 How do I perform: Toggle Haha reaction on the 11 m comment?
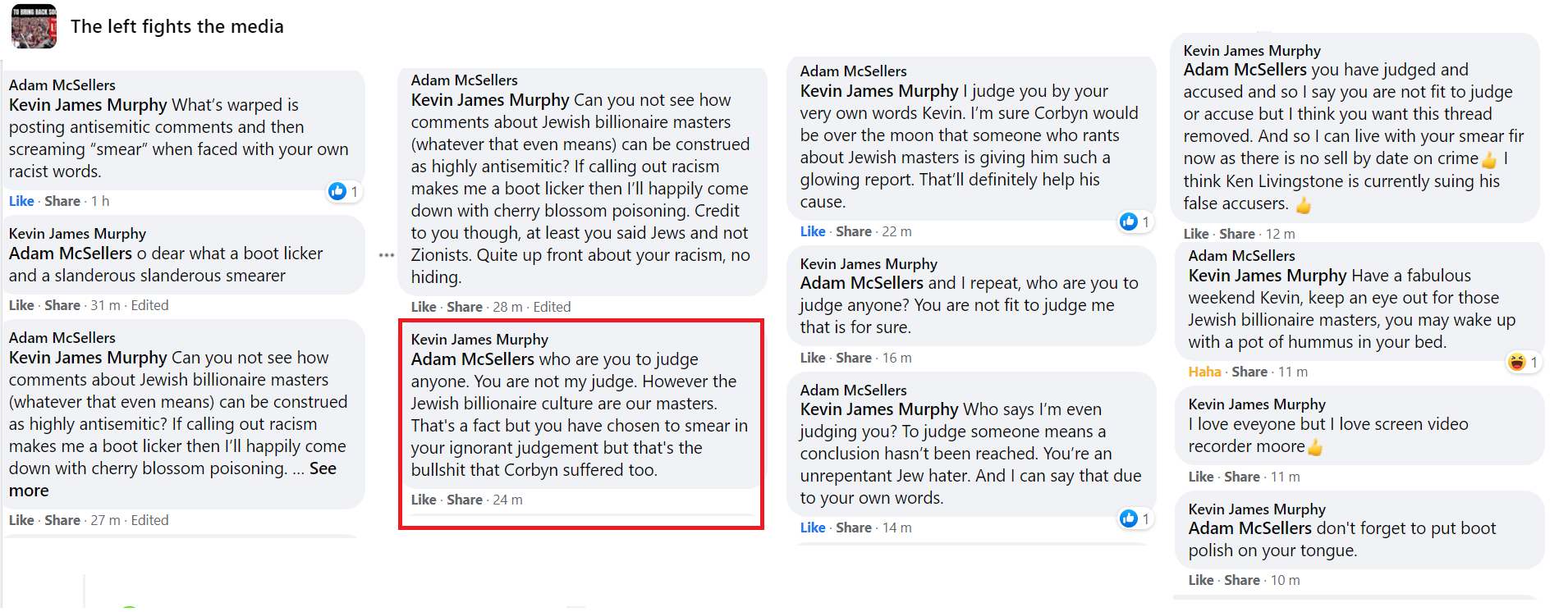[x=1204, y=372]
